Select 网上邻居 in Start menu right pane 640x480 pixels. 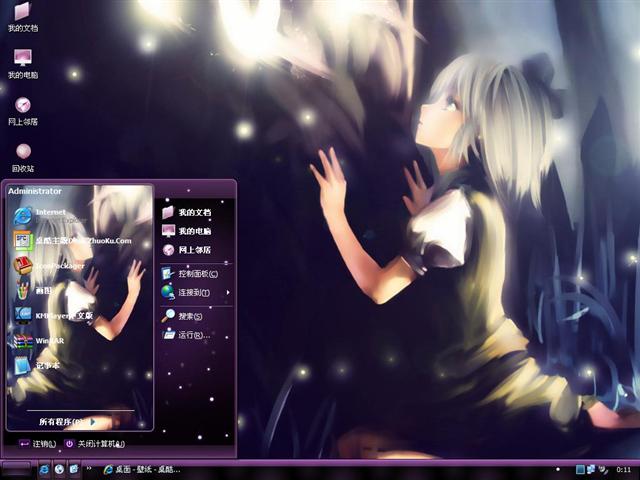pyautogui.click(x=187, y=250)
